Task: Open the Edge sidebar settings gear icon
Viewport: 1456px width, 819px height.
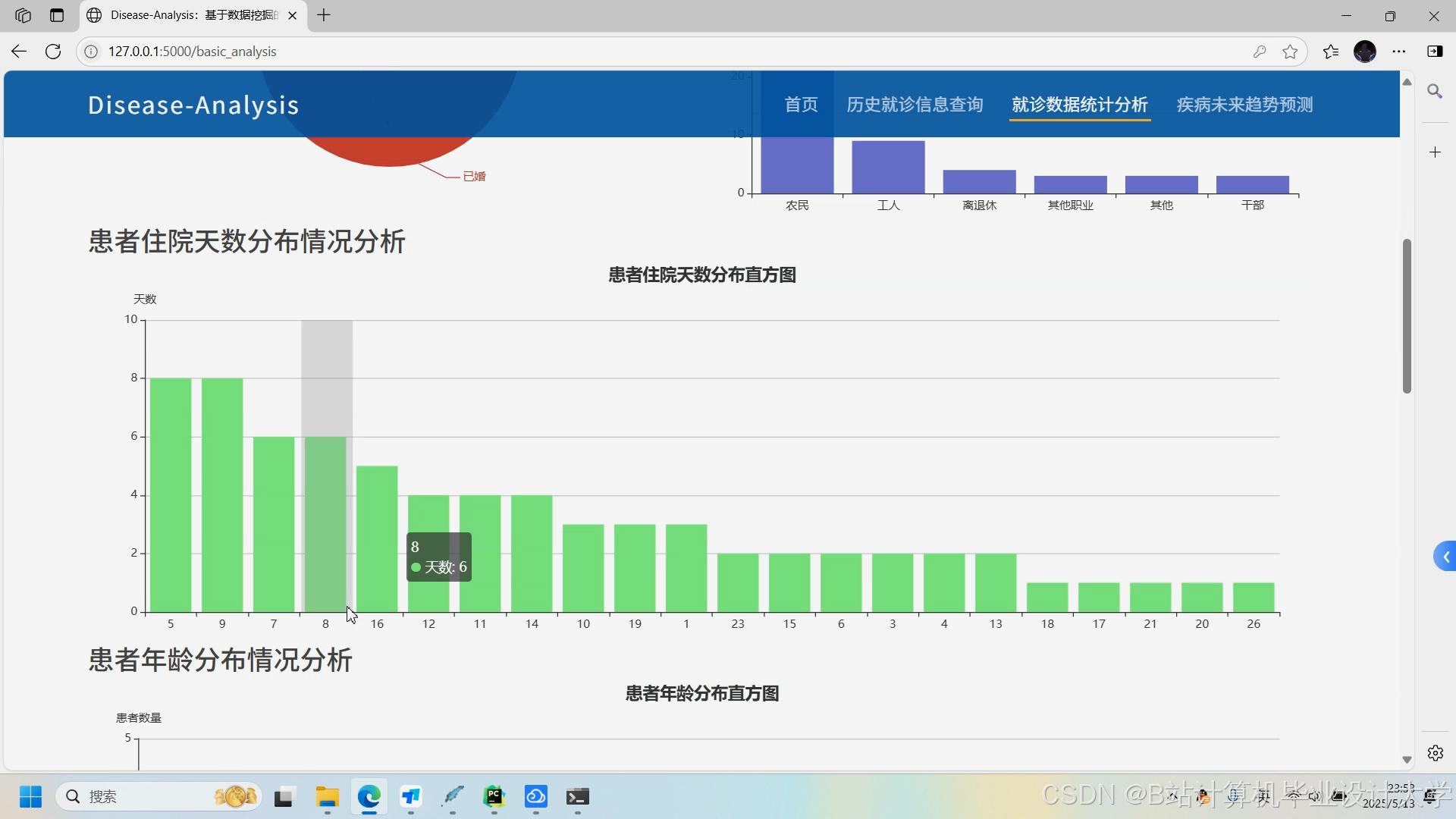Action: [1436, 753]
